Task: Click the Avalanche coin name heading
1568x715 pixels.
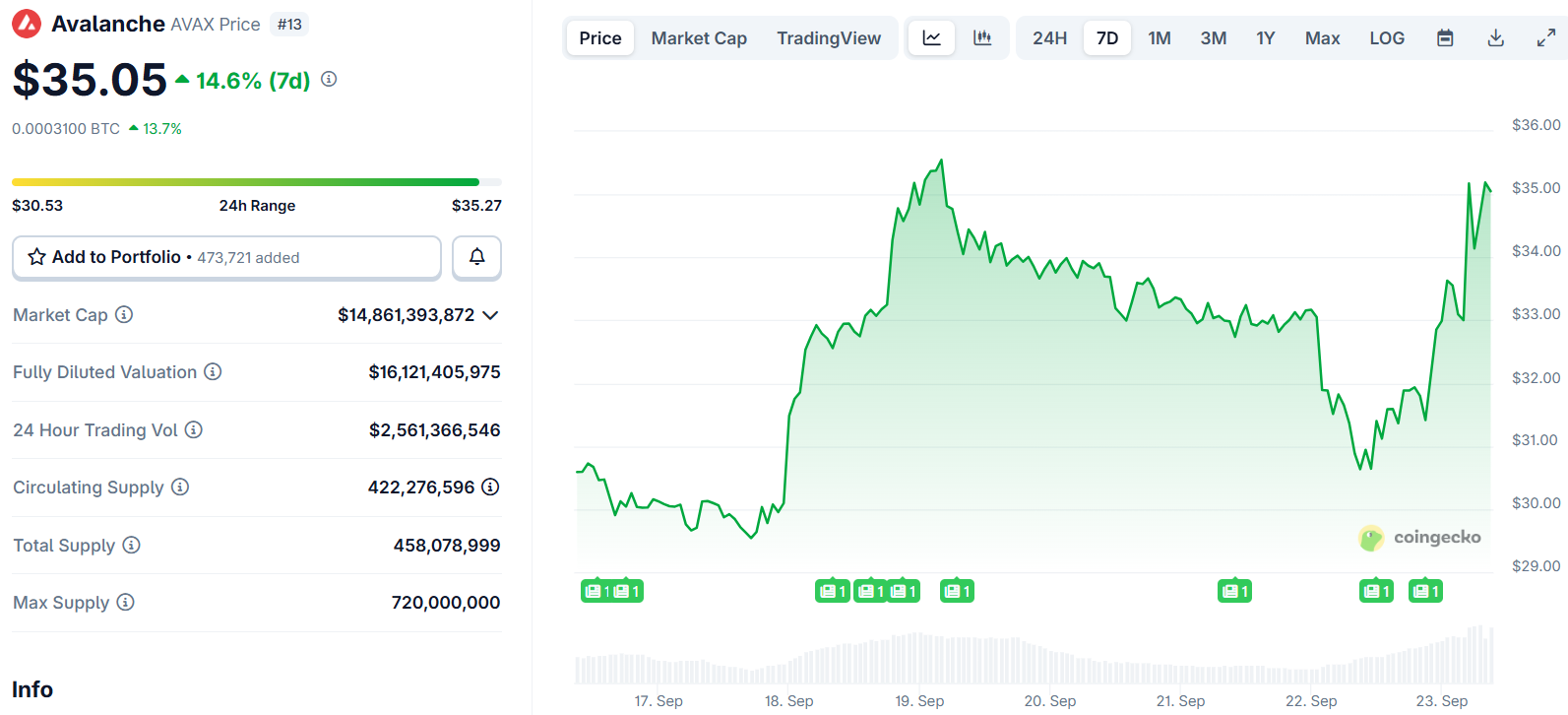Action: point(108,24)
